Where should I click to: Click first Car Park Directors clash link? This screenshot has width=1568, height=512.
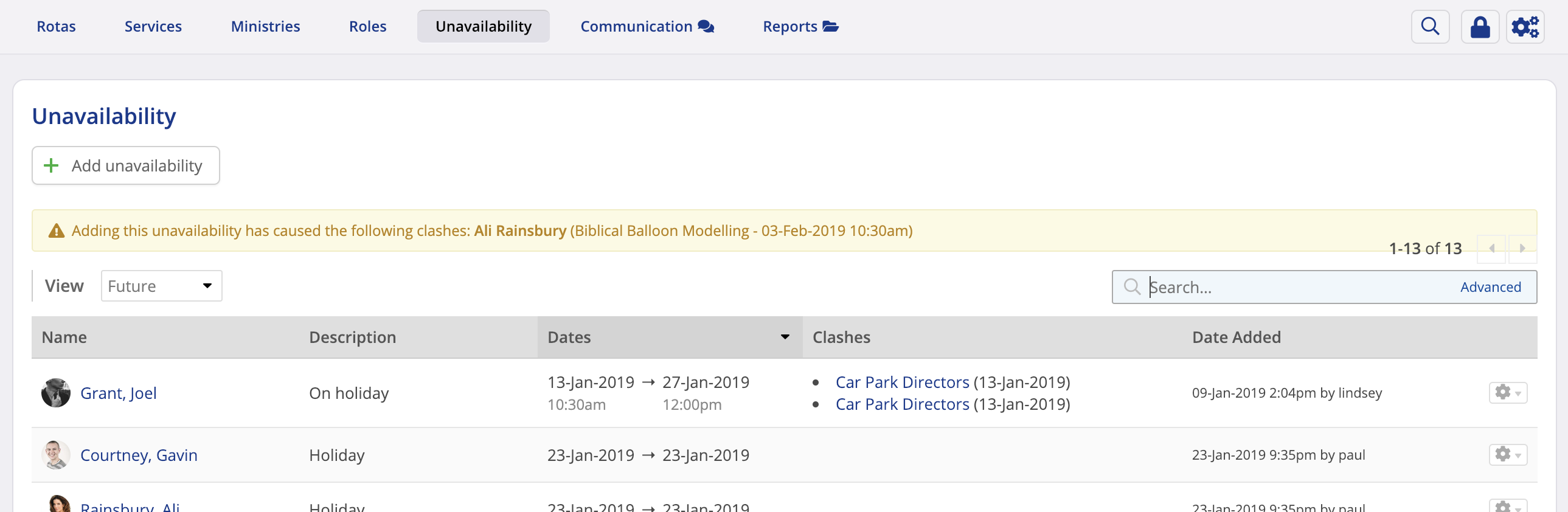(902, 382)
